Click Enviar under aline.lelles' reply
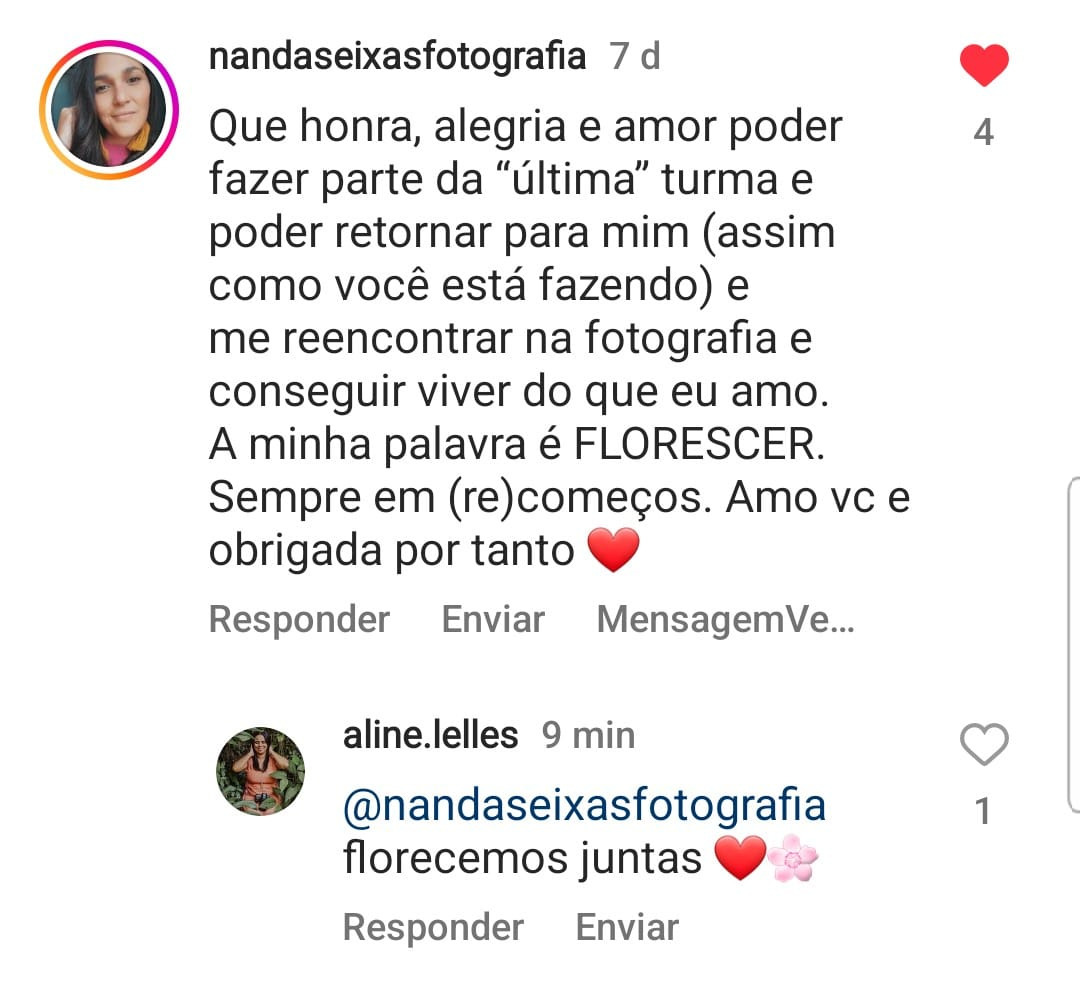1080x983 pixels. click(627, 927)
